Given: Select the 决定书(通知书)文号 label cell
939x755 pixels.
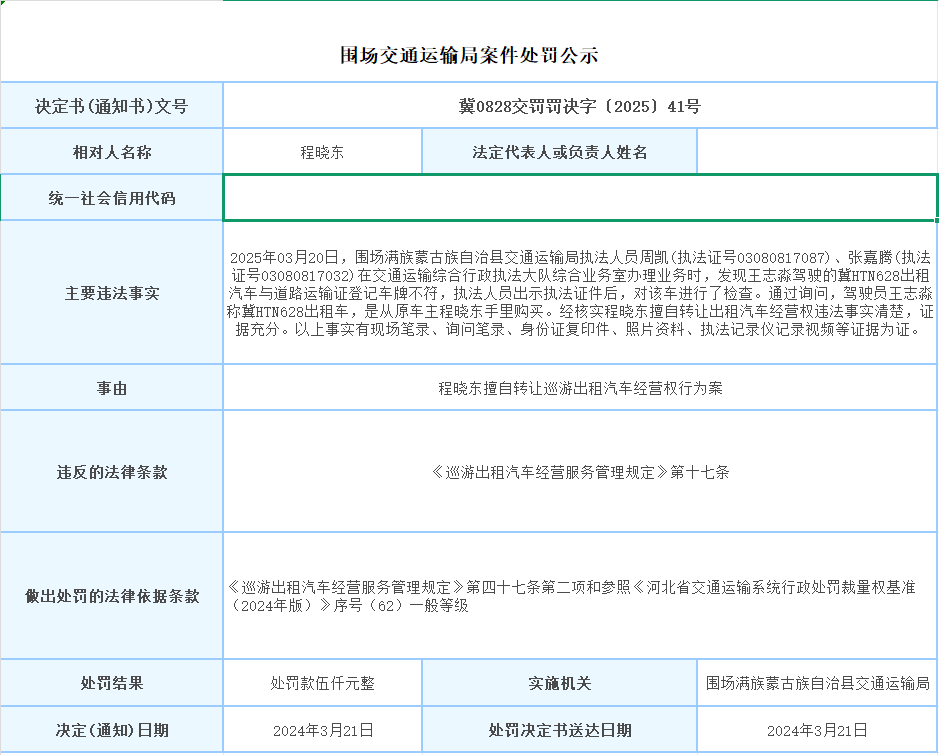Looking at the screenshot, I should (x=111, y=106).
